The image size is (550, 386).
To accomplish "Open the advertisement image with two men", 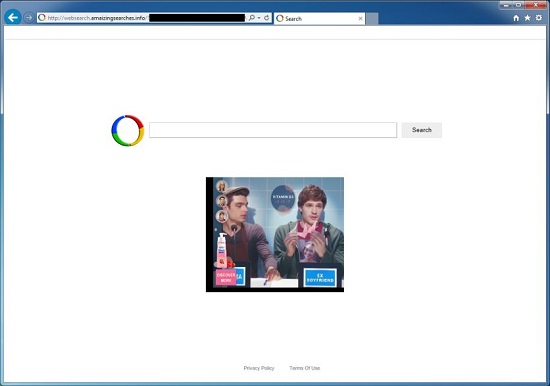I will click(x=275, y=234).
